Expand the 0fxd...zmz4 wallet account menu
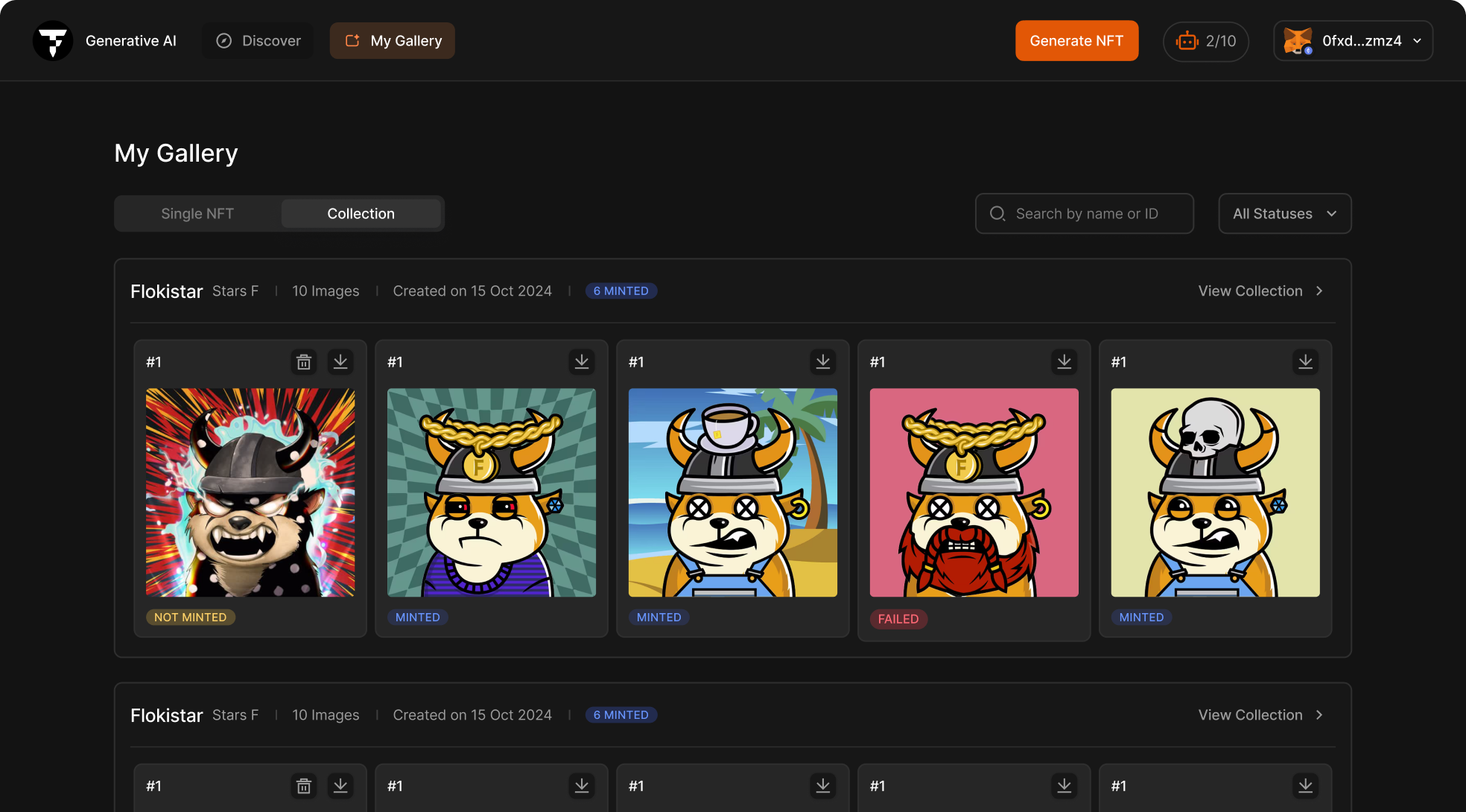The height and width of the screenshot is (812, 1466). 1354,41
